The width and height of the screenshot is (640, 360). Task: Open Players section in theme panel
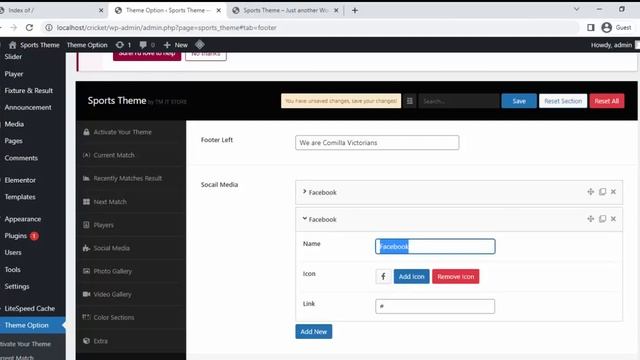click(x=131, y=225)
